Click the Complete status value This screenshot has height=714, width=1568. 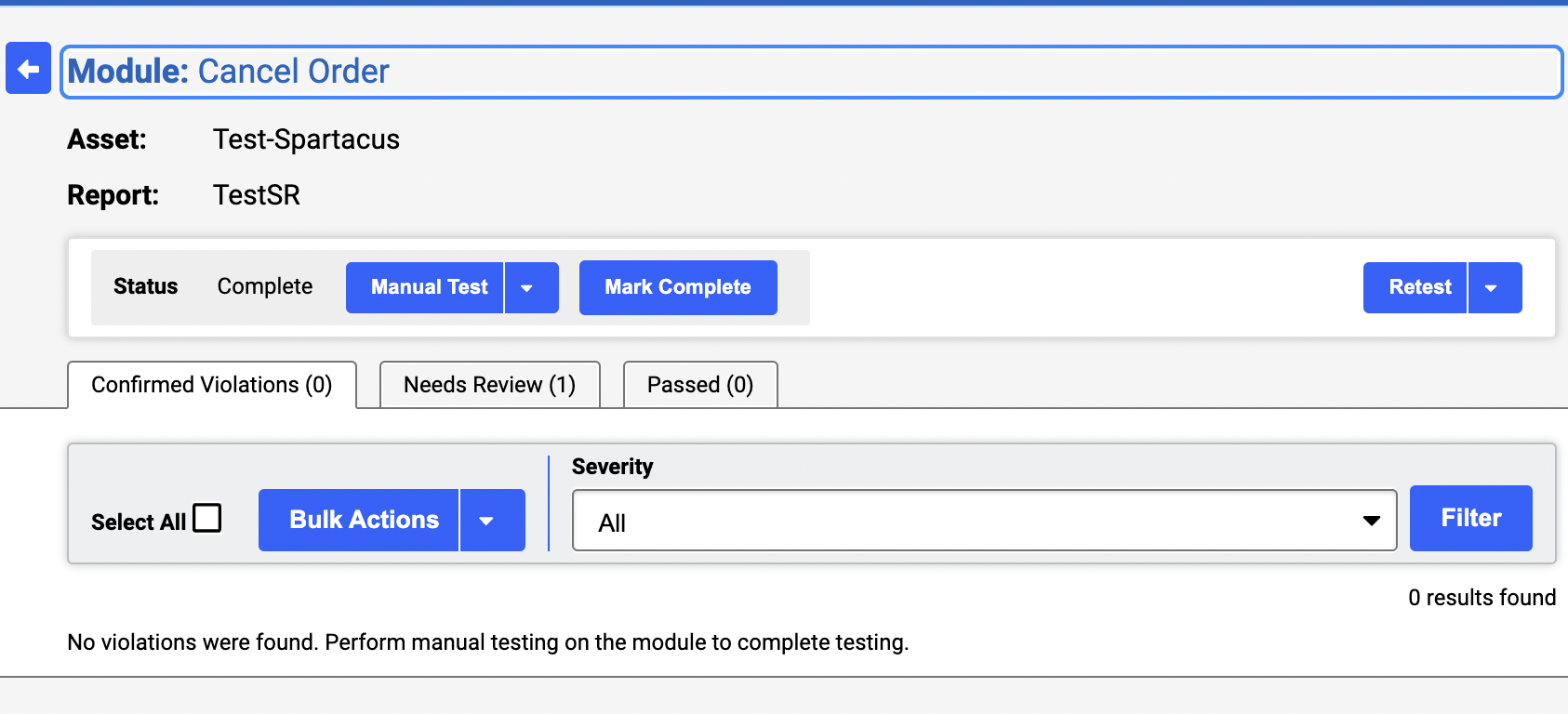[x=265, y=286]
